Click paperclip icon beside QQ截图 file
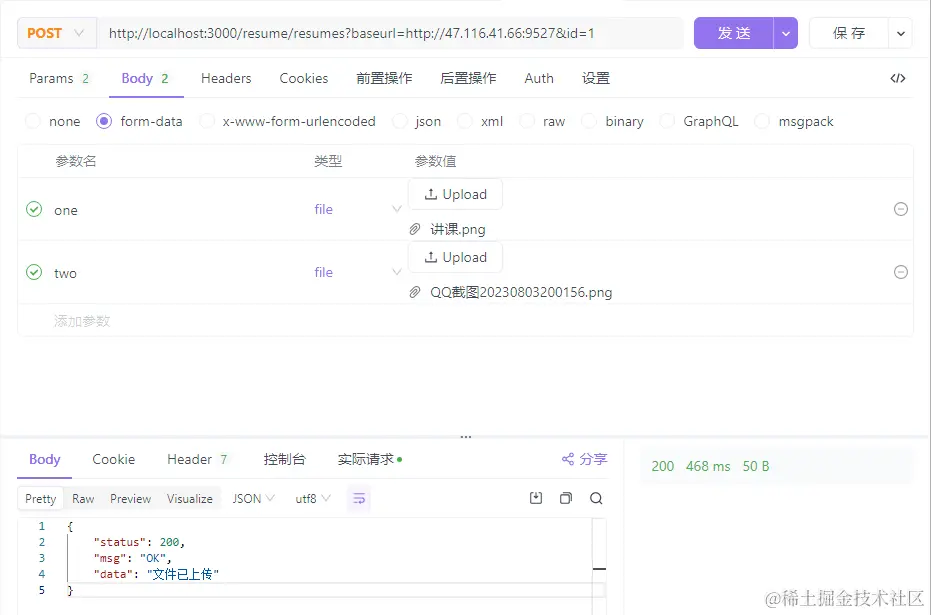The width and height of the screenshot is (931, 615). pyautogui.click(x=415, y=292)
